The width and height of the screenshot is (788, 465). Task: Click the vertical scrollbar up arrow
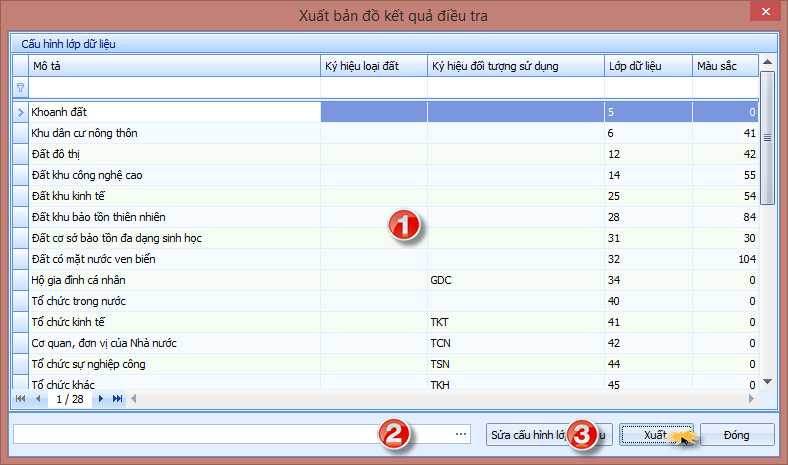[767, 64]
